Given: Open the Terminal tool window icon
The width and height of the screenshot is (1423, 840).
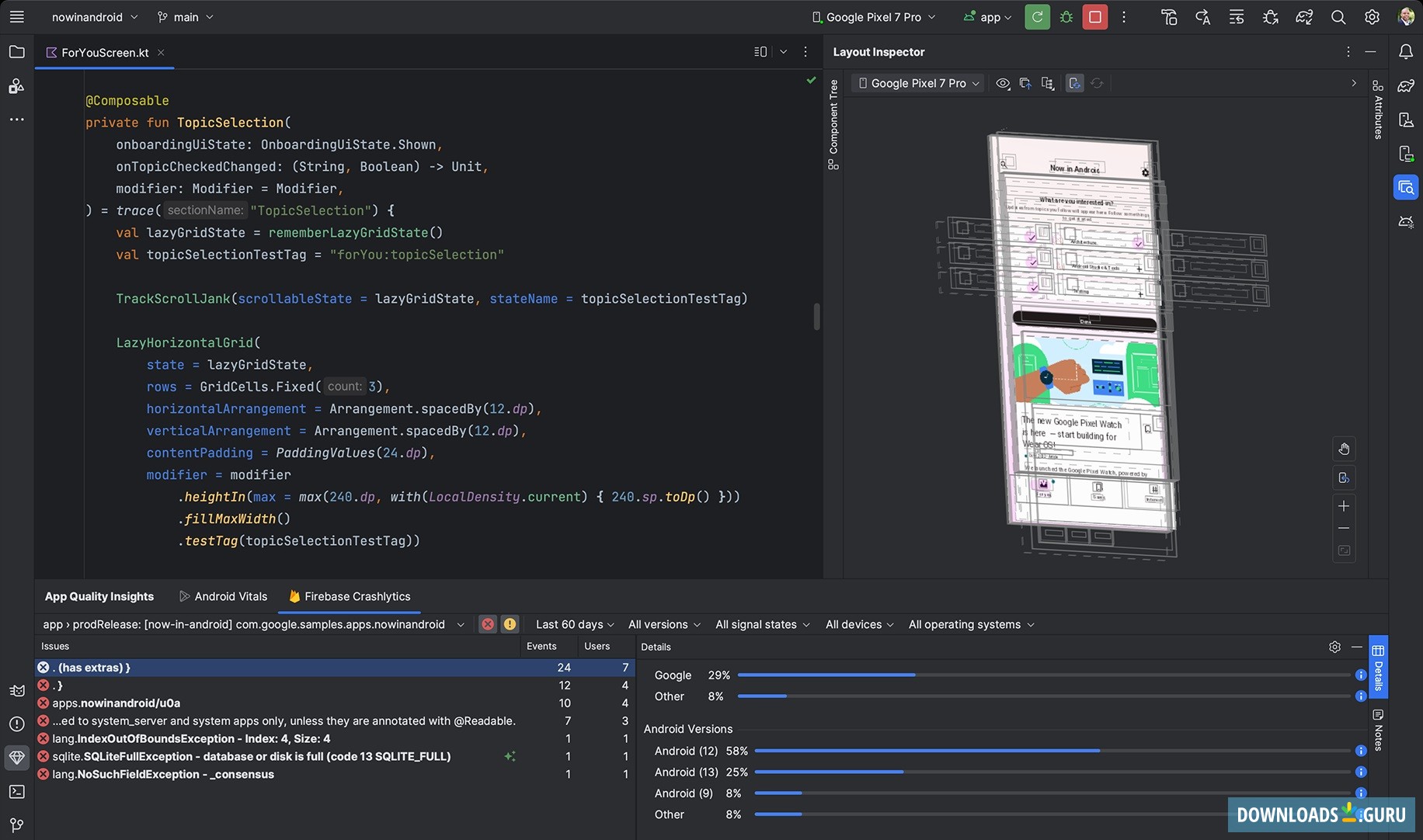Looking at the screenshot, I should coord(16,791).
